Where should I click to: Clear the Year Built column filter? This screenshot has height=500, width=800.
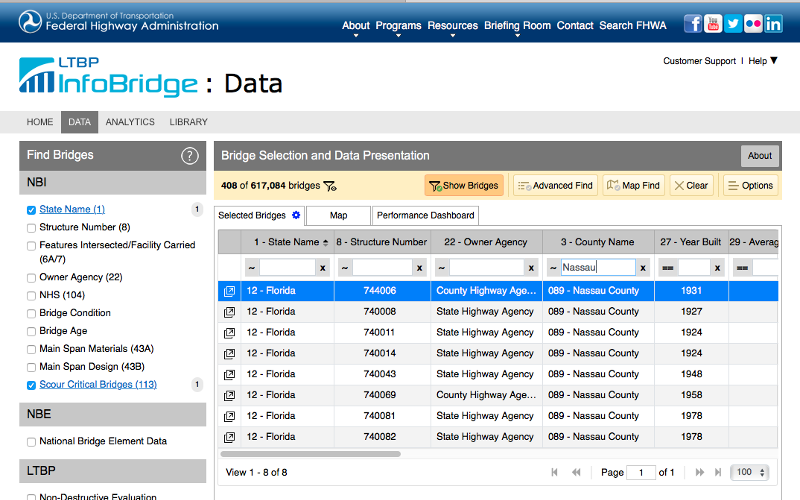point(717,268)
